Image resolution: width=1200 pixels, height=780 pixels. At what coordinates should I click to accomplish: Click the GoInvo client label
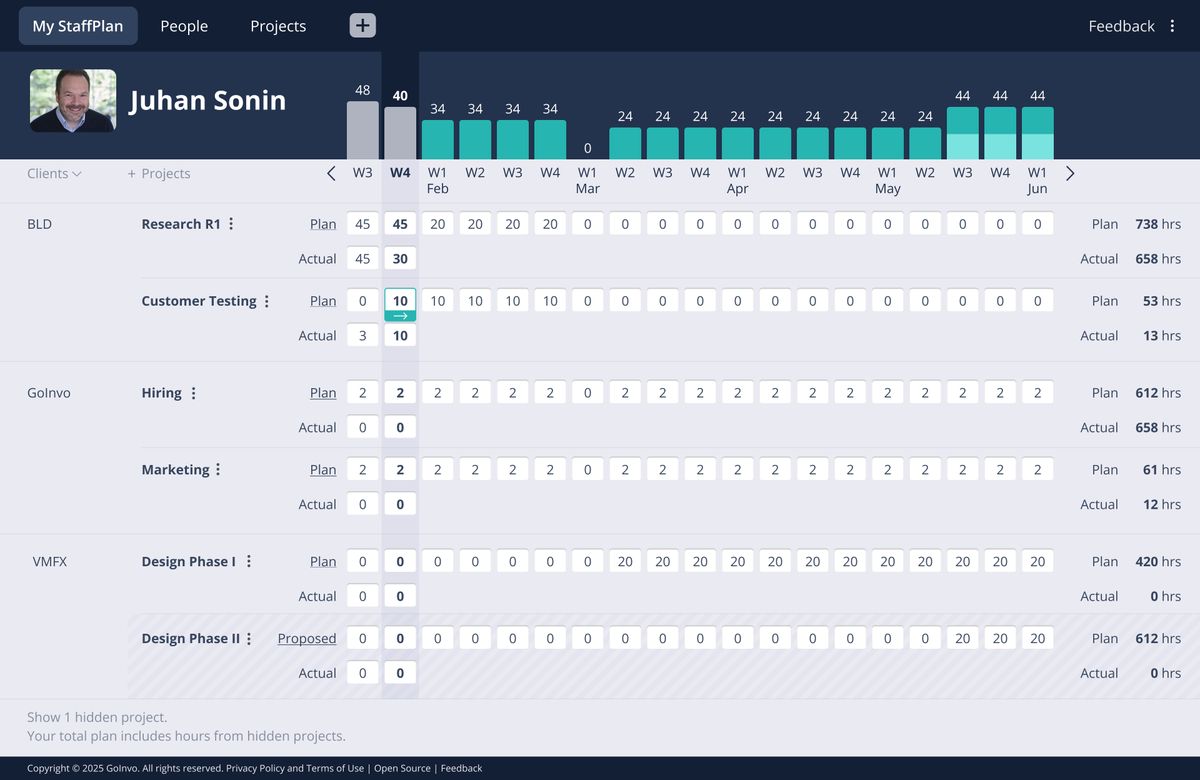coord(48,393)
